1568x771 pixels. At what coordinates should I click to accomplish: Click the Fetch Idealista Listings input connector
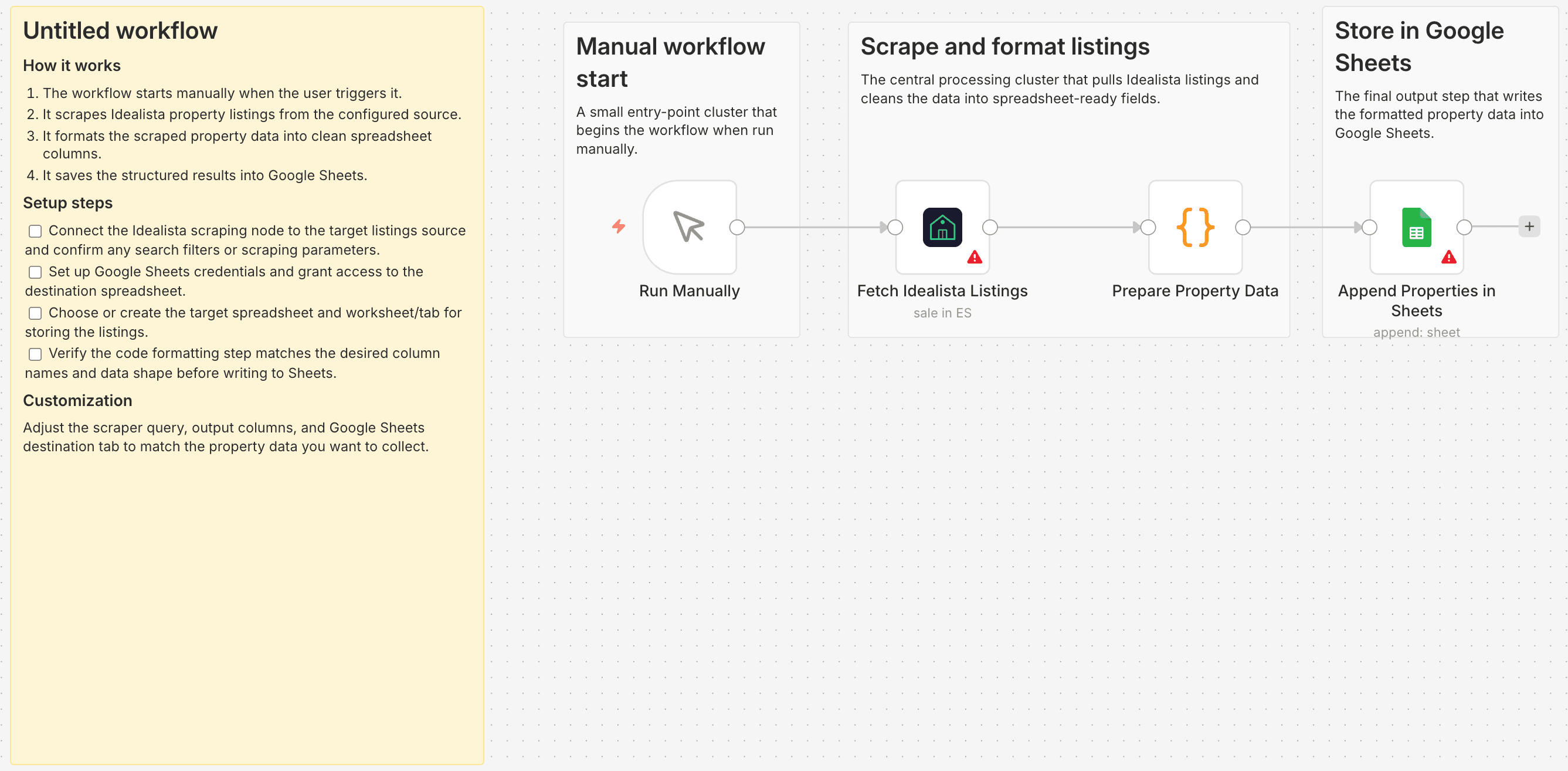895,227
